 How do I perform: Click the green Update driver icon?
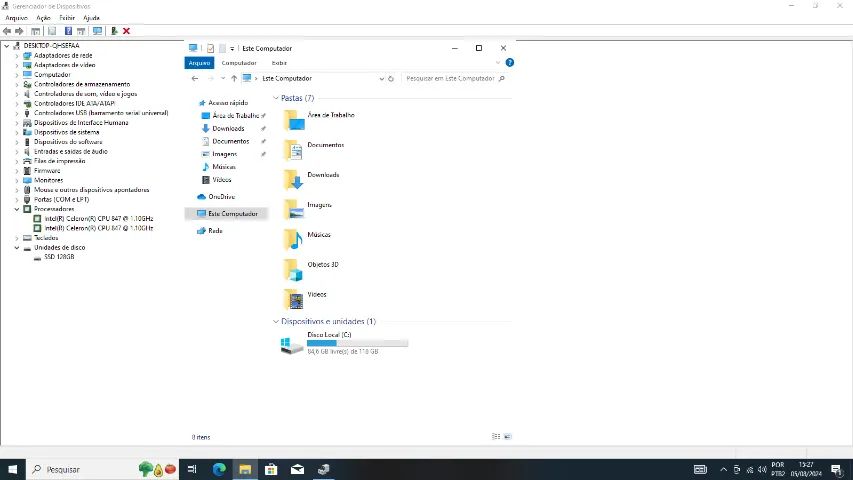pos(114,31)
